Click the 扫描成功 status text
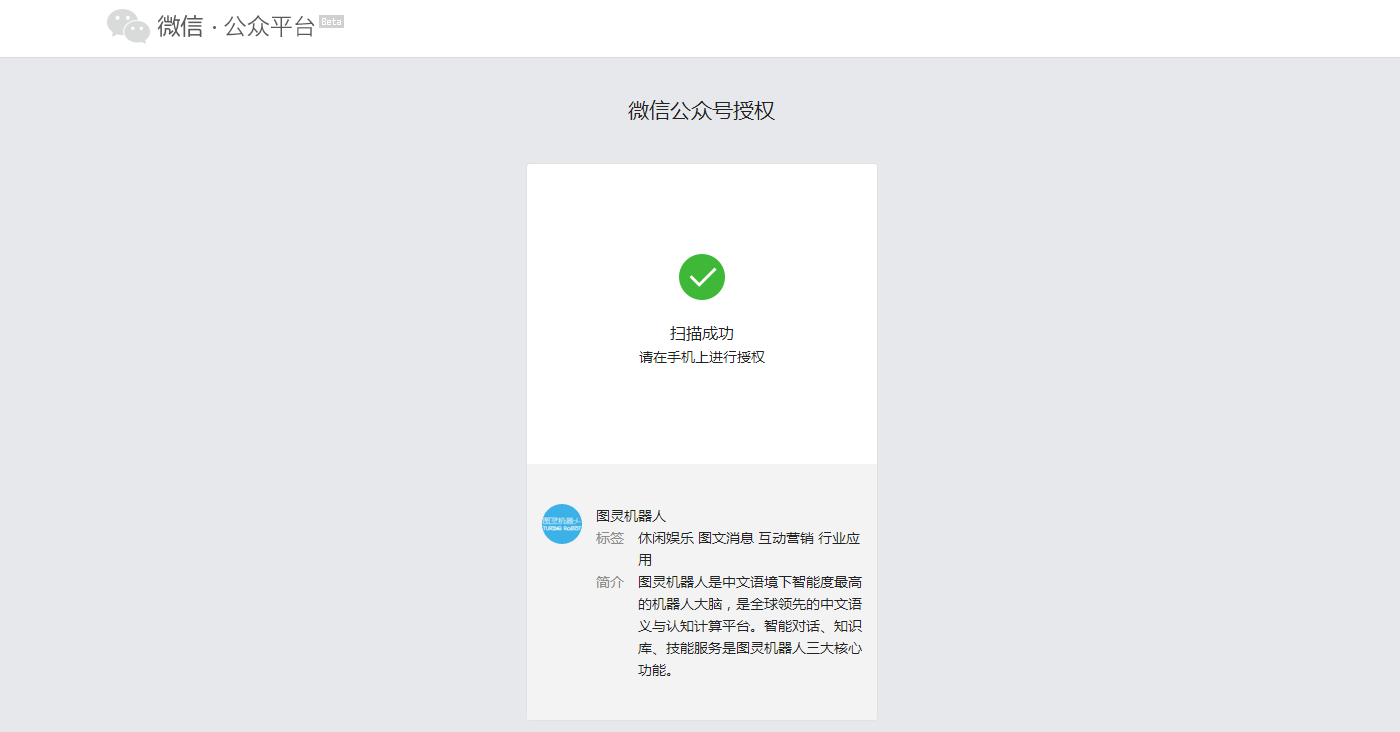 tap(702, 333)
